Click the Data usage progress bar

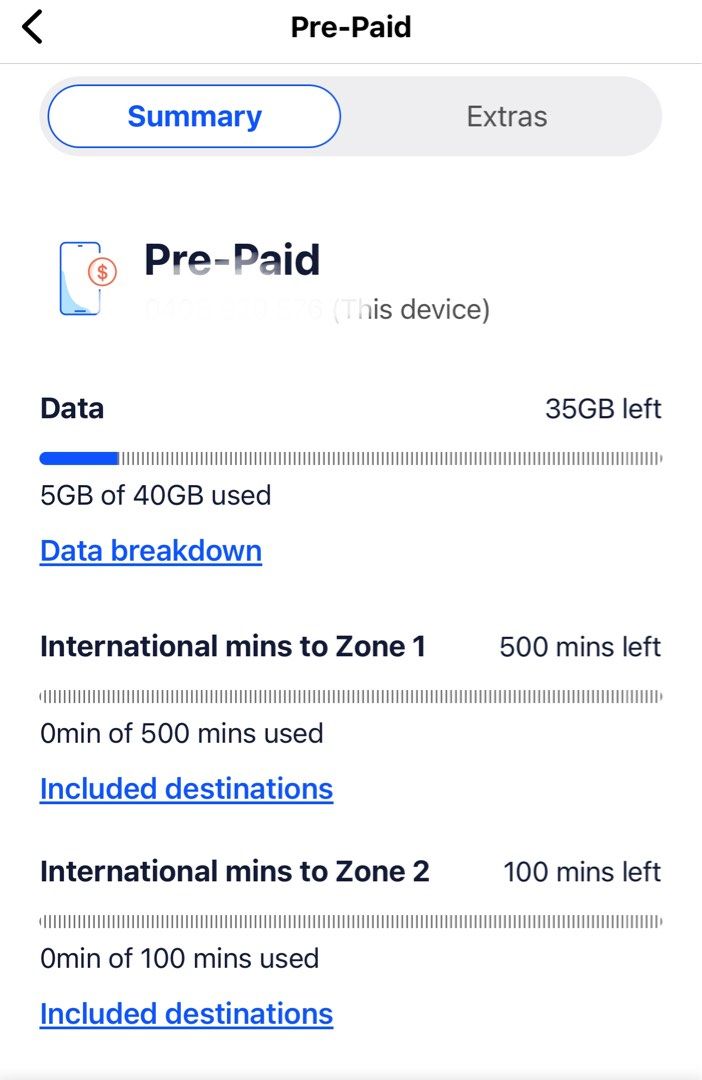(350, 458)
